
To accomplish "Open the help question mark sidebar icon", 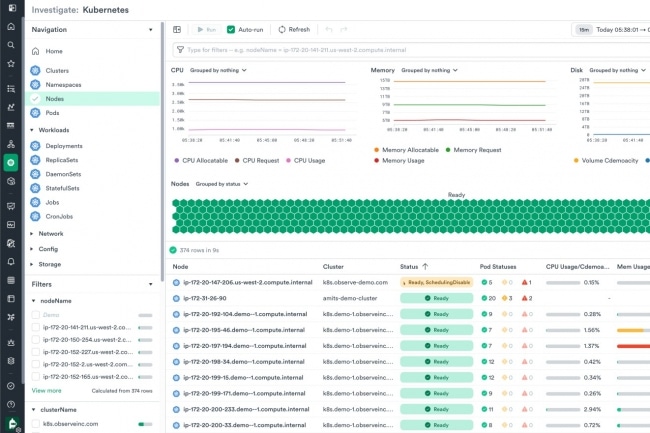I will [11, 404].
